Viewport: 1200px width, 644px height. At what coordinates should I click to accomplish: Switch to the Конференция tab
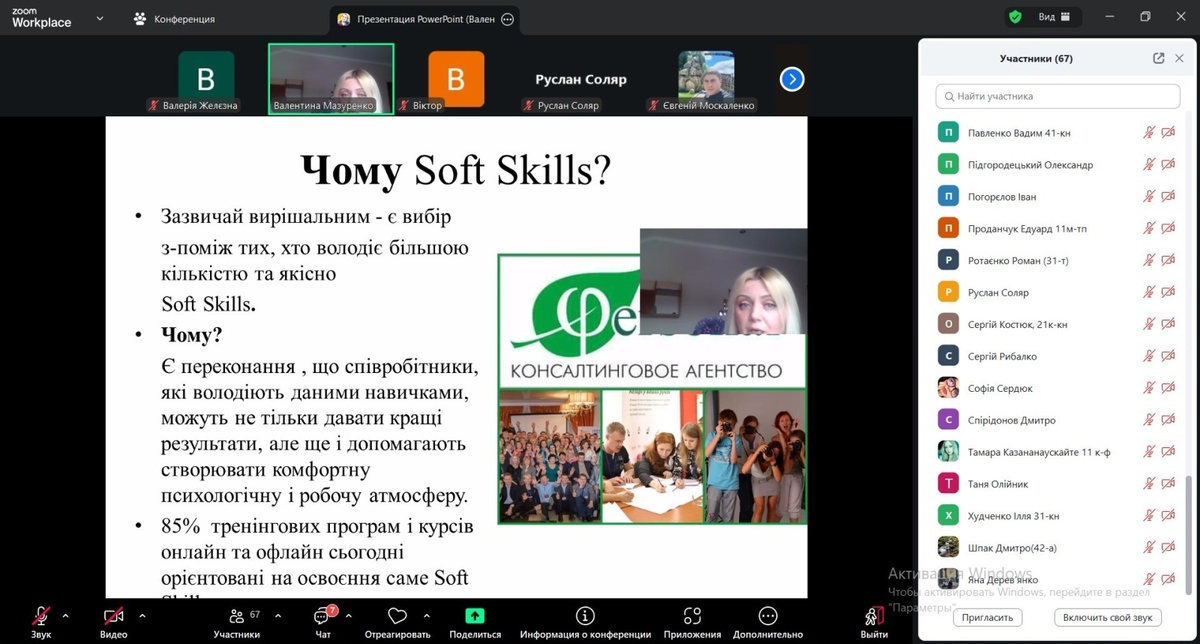[x=174, y=19]
